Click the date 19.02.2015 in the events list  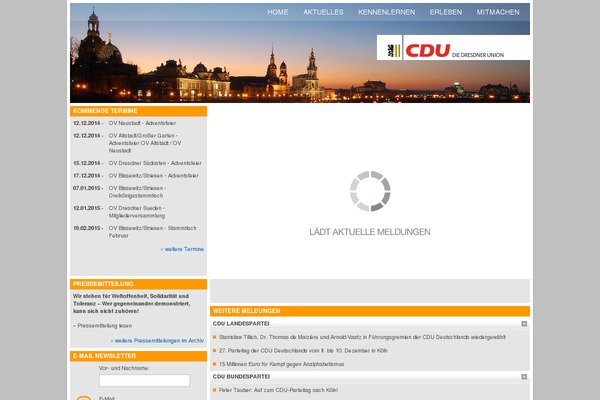coord(87,228)
